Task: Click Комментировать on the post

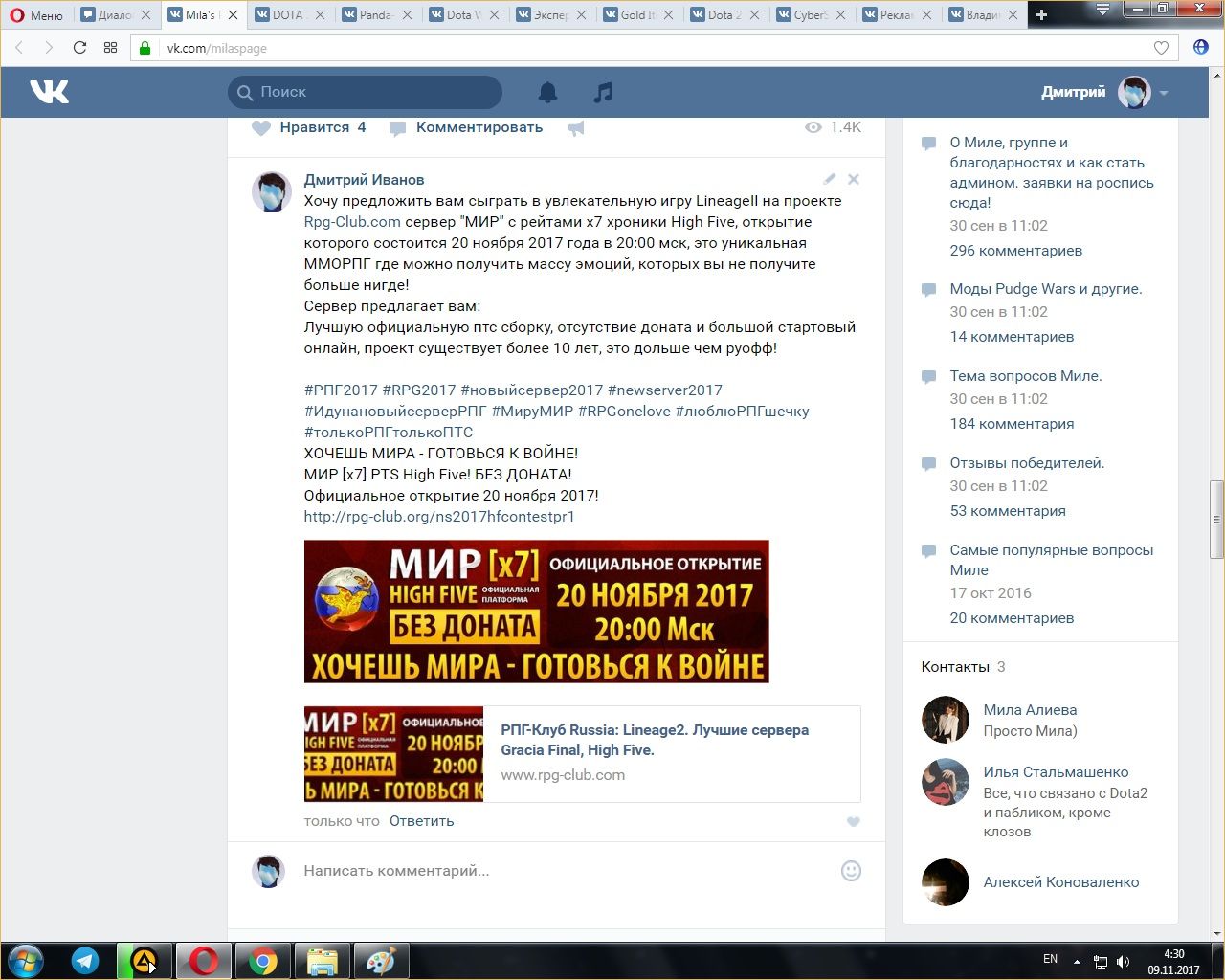Action: point(466,127)
